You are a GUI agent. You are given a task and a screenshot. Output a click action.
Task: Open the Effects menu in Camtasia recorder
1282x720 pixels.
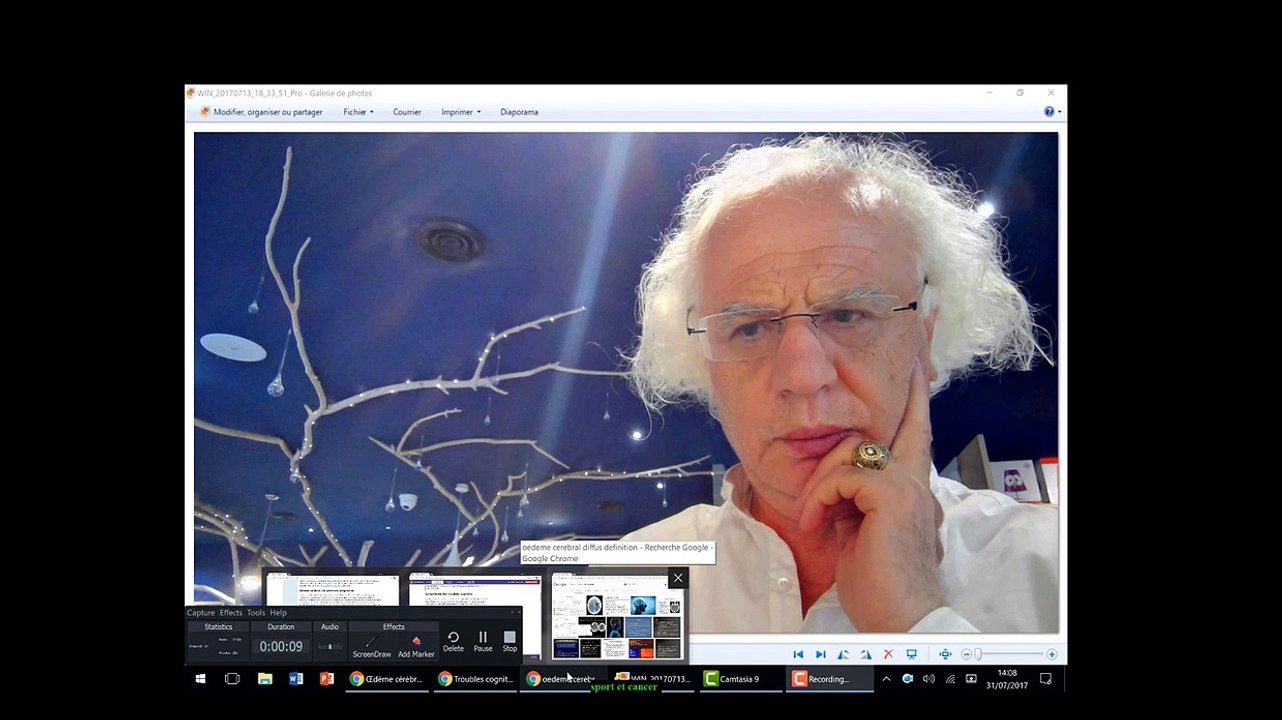coord(231,613)
